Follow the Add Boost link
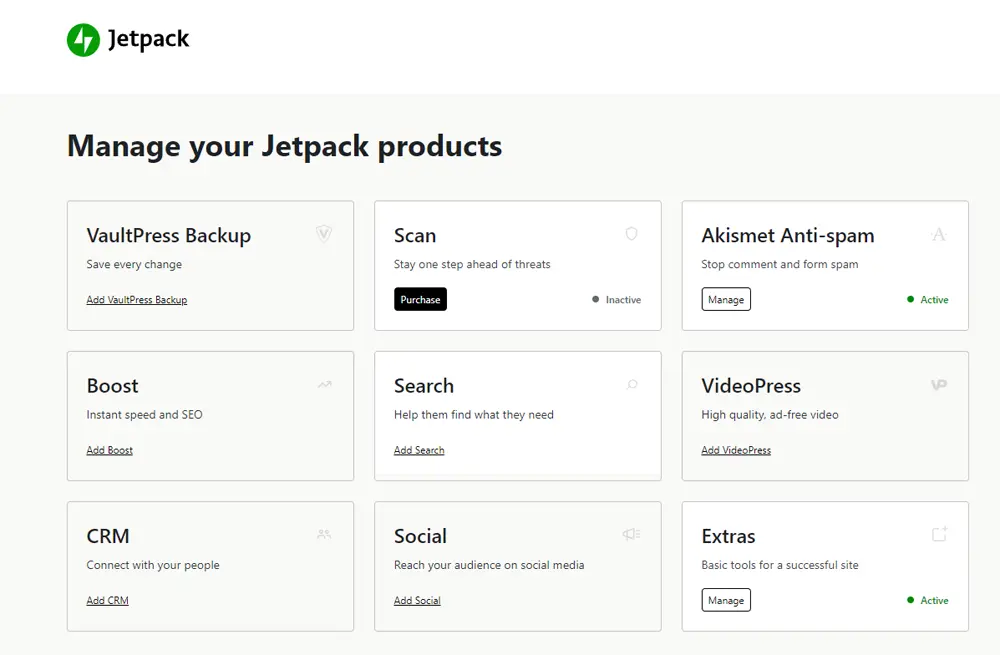1000x655 pixels. coord(110,450)
